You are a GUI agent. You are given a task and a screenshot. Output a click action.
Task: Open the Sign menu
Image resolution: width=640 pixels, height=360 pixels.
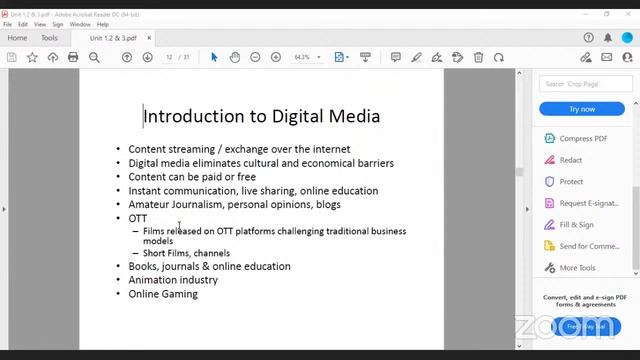[x=58, y=24]
